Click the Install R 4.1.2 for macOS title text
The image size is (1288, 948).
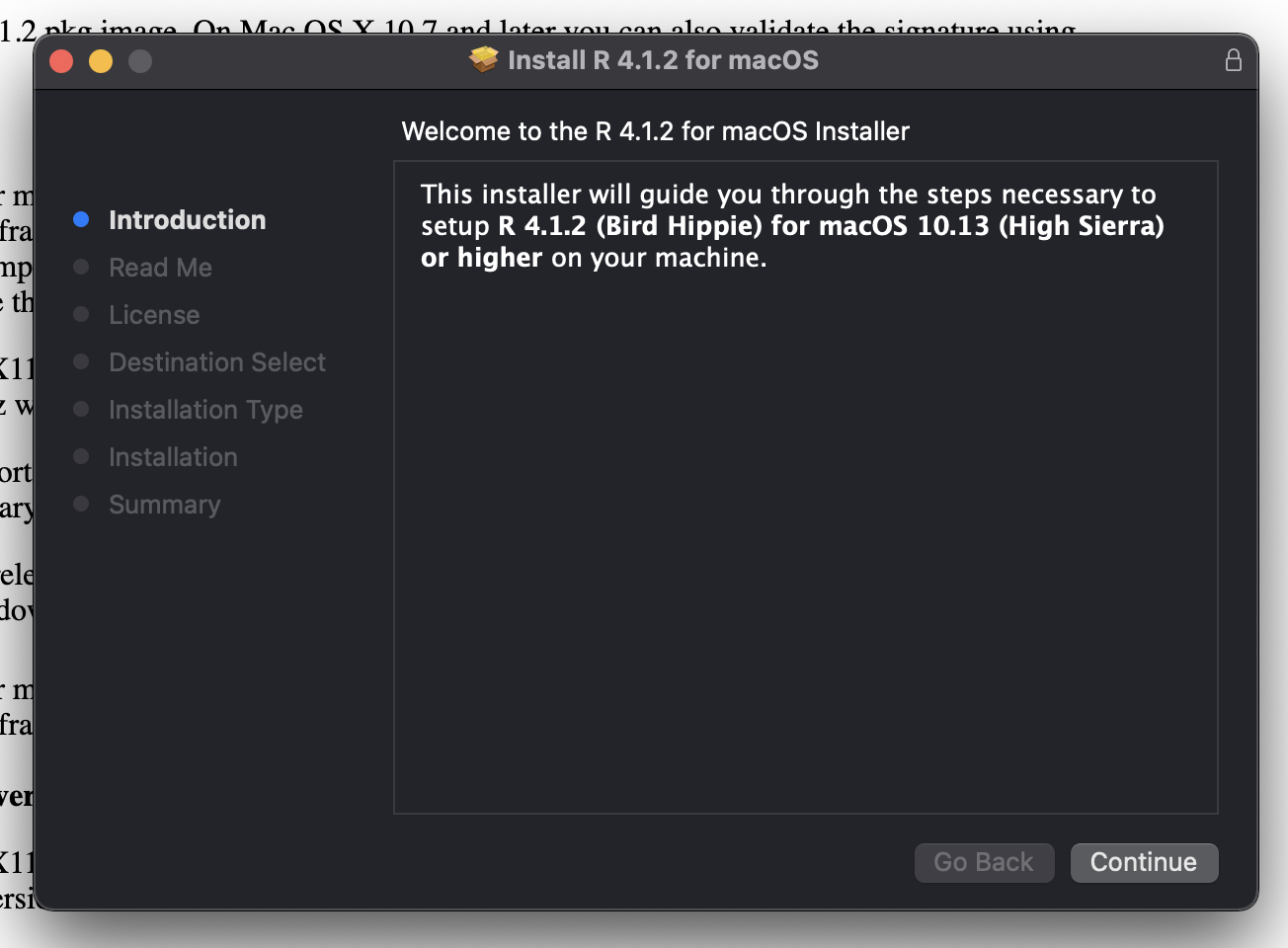[x=663, y=60]
